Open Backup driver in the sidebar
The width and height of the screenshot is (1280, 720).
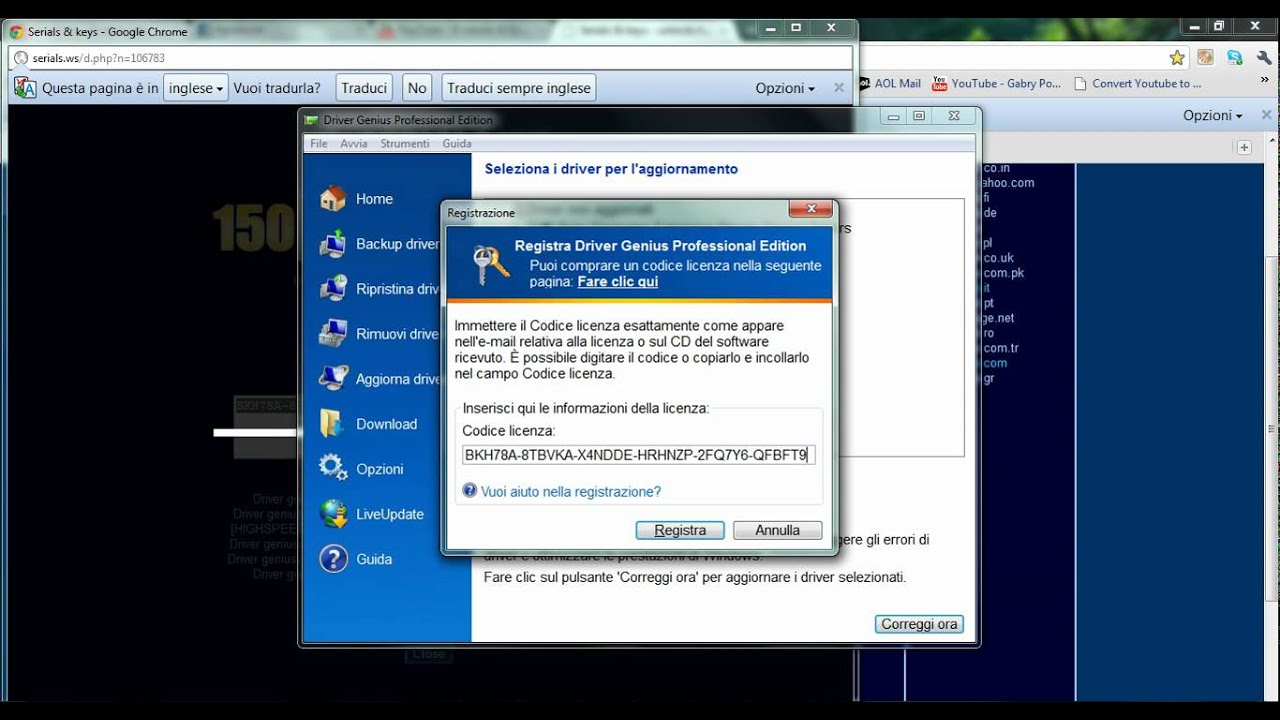point(380,244)
